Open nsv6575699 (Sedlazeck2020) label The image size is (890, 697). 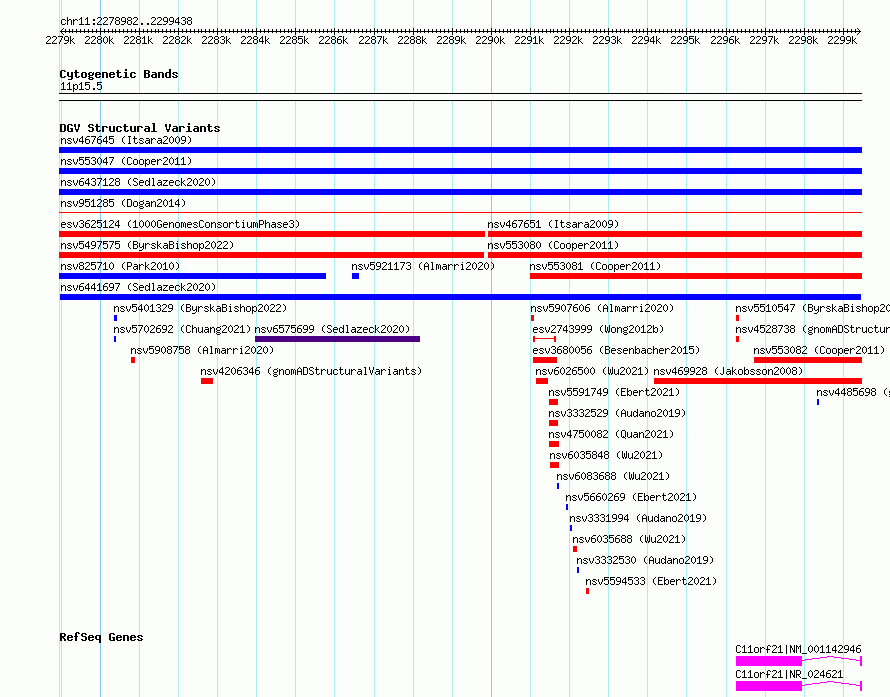332,329
